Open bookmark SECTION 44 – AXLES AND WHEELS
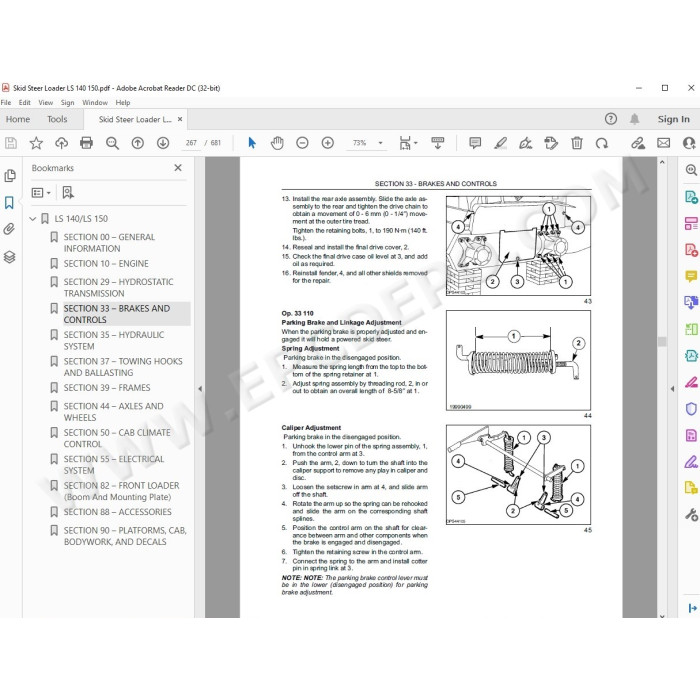 113,412
